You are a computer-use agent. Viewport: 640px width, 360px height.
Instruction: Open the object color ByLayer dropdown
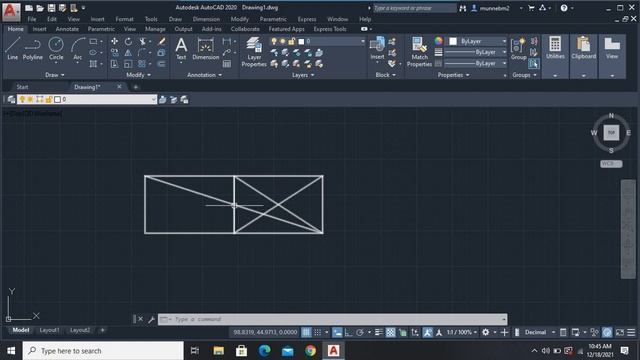click(x=478, y=41)
